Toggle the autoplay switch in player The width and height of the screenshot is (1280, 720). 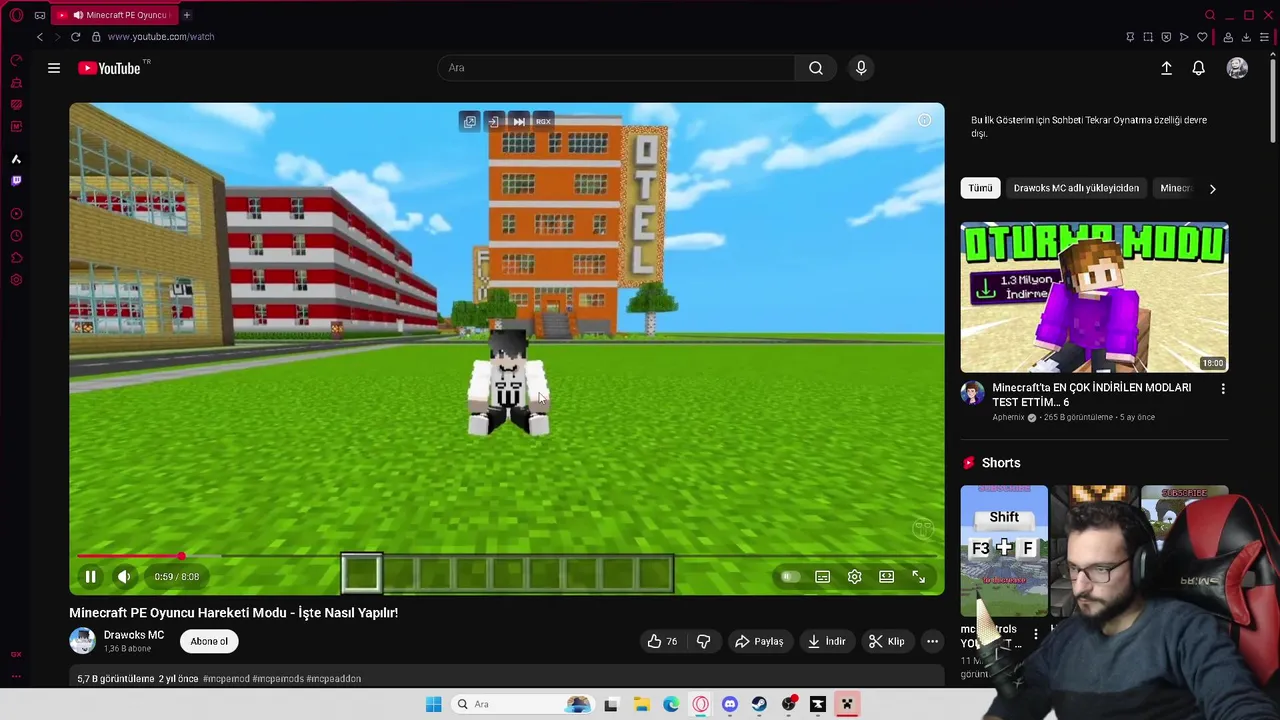pyautogui.click(x=790, y=577)
